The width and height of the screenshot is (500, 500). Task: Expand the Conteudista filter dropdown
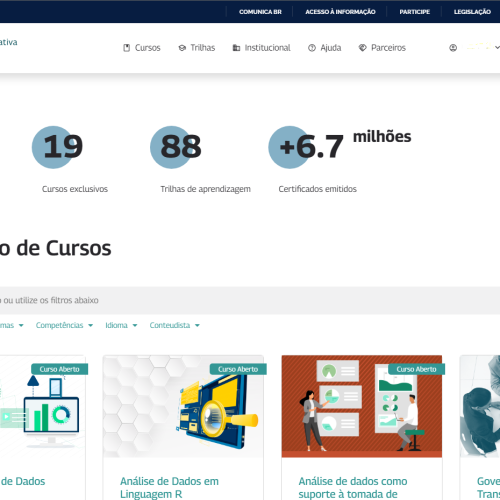coord(175,325)
